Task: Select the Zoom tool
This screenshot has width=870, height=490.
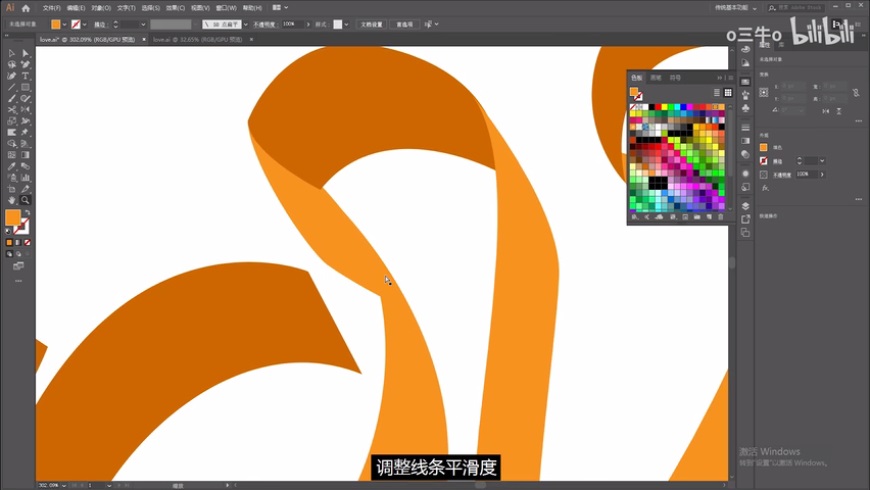Action: [x=25, y=200]
